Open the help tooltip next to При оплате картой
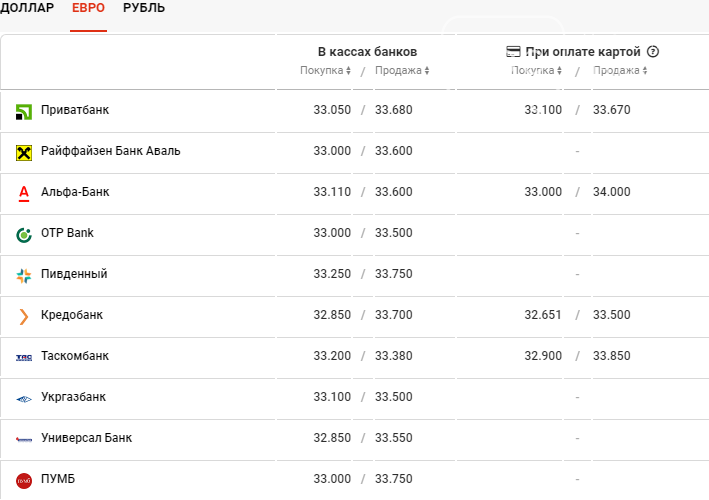The image size is (709, 500). [x=652, y=52]
